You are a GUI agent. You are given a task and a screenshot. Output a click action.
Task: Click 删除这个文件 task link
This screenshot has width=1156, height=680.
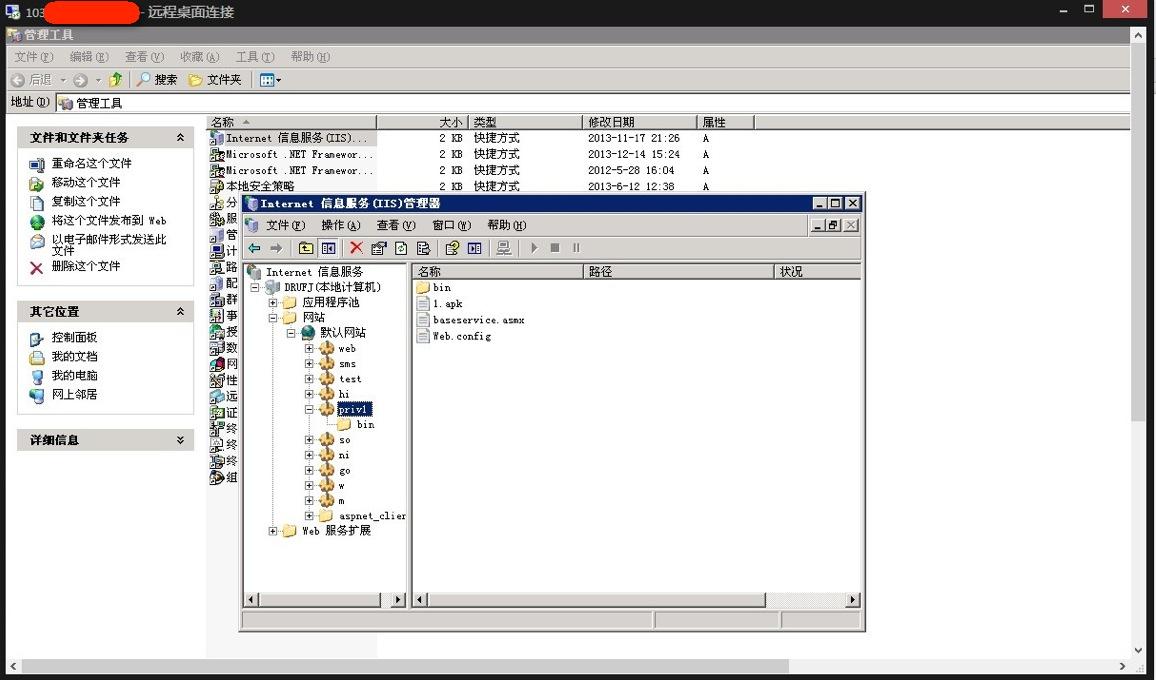tap(86, 266)
